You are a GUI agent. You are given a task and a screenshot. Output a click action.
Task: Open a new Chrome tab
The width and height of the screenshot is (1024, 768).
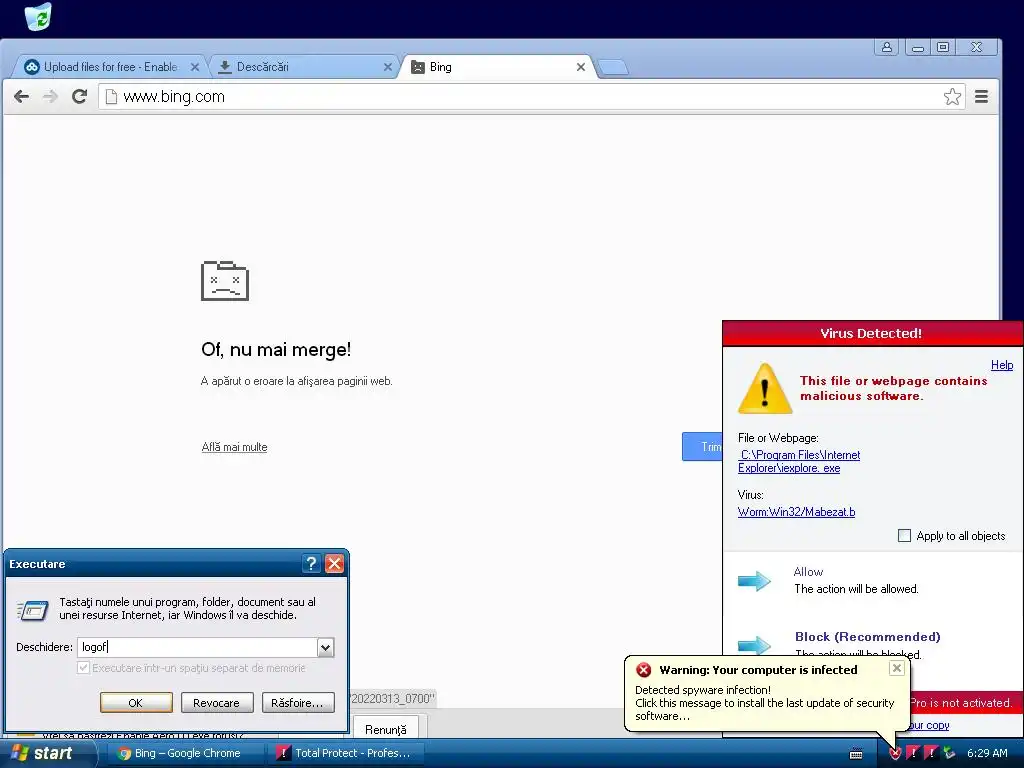[x=613, y=67]
